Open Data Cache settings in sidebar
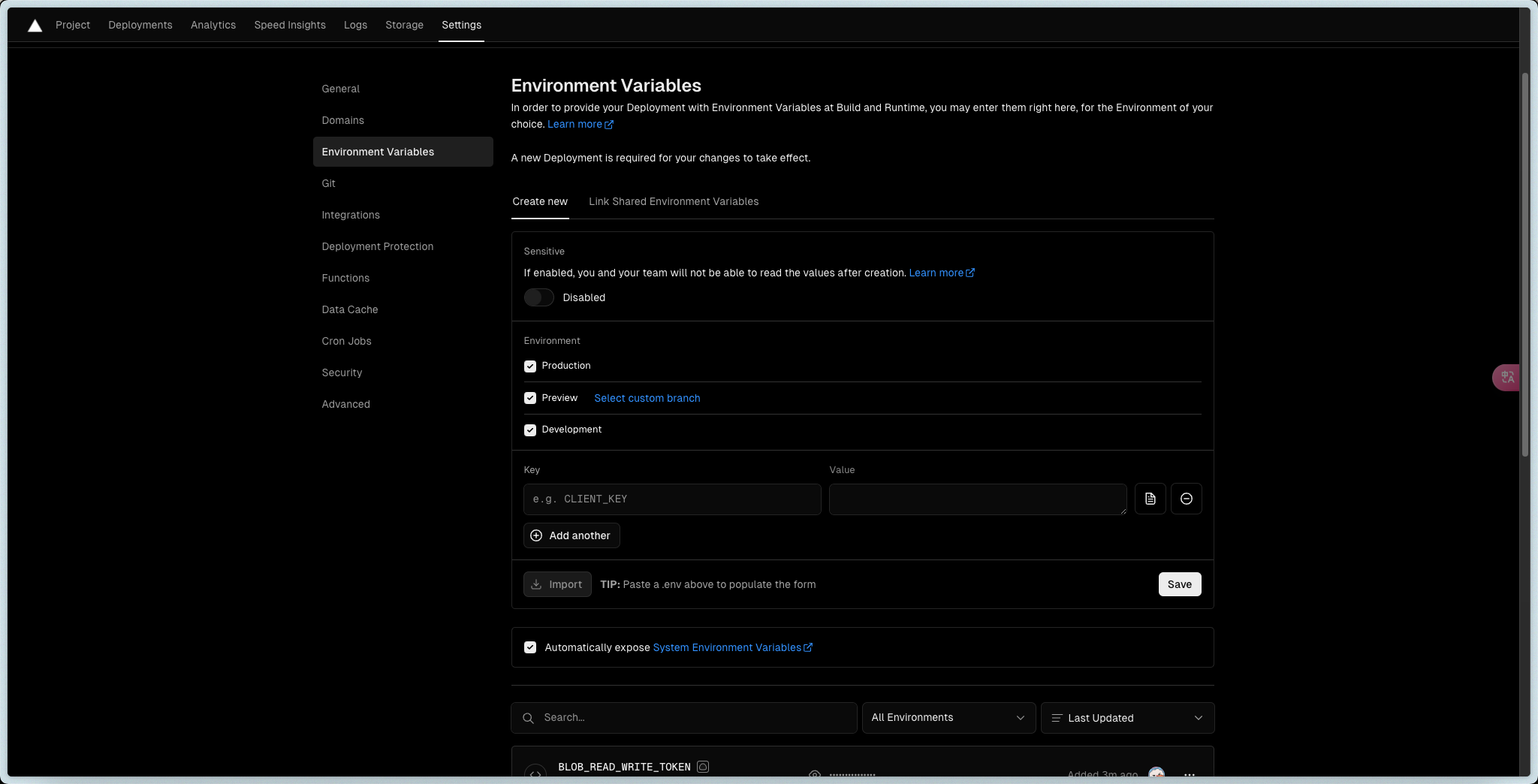This screenshot has width=1538, height=784. tap(403, 309)
